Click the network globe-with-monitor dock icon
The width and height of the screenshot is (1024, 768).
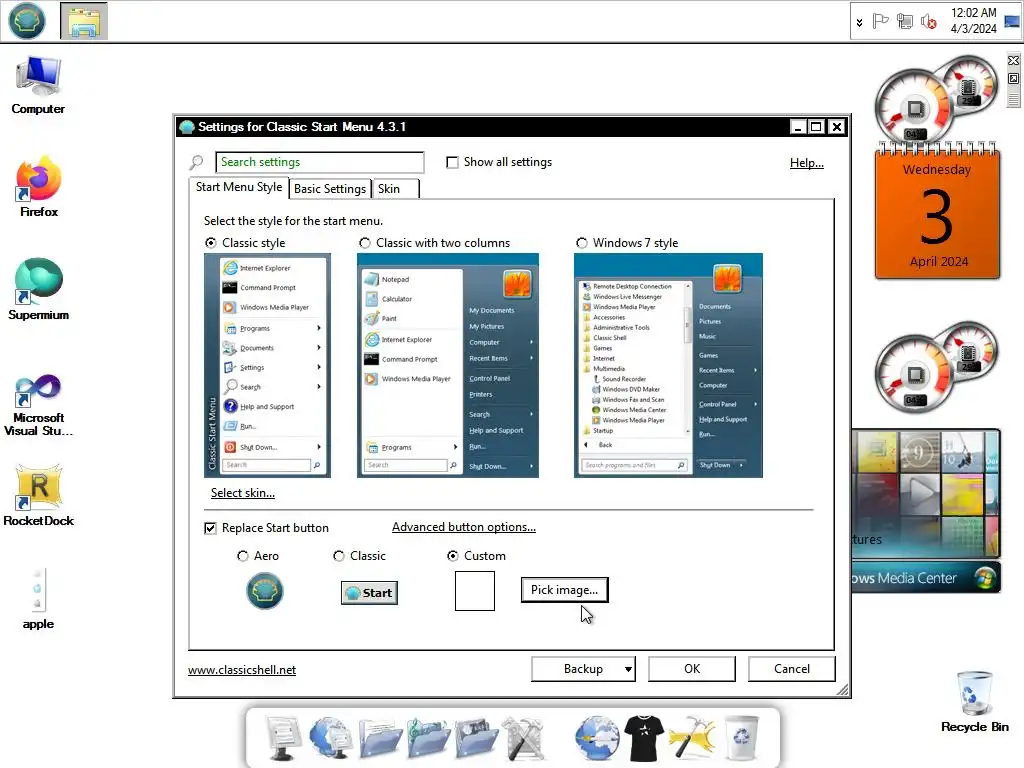[330, 738]
